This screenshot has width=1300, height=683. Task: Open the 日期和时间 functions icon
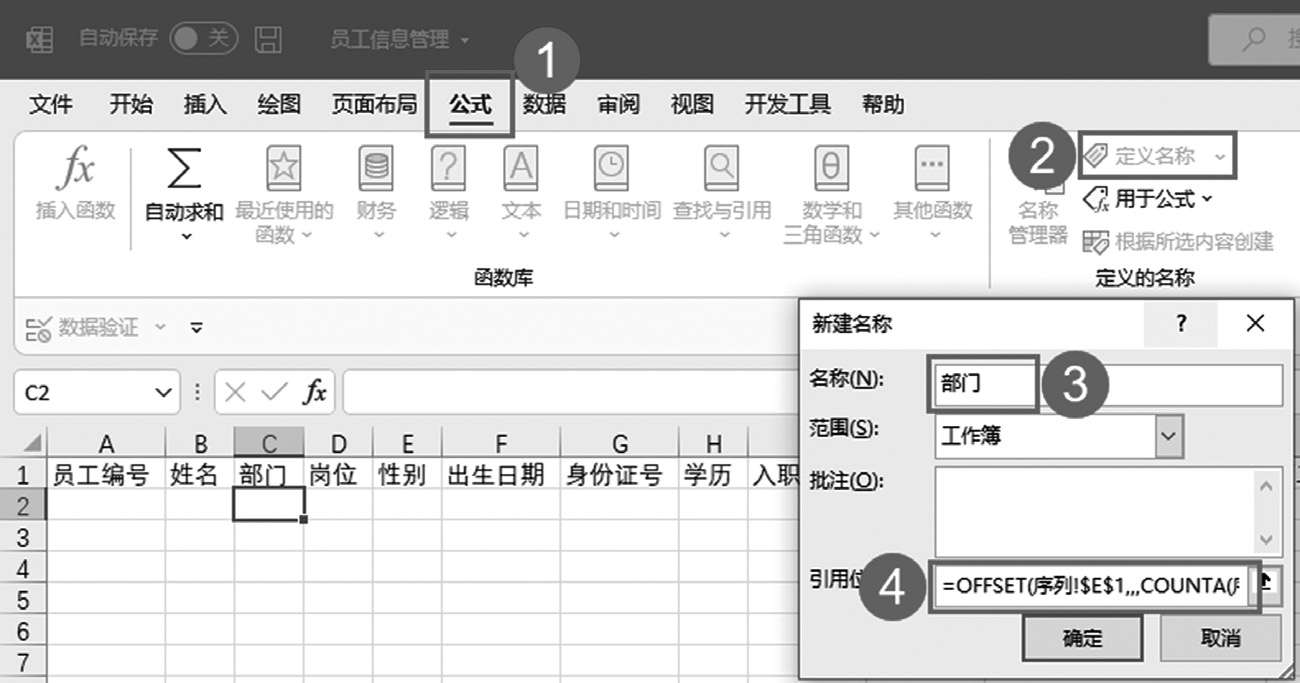pyautogui.click(x=611, y=169)
